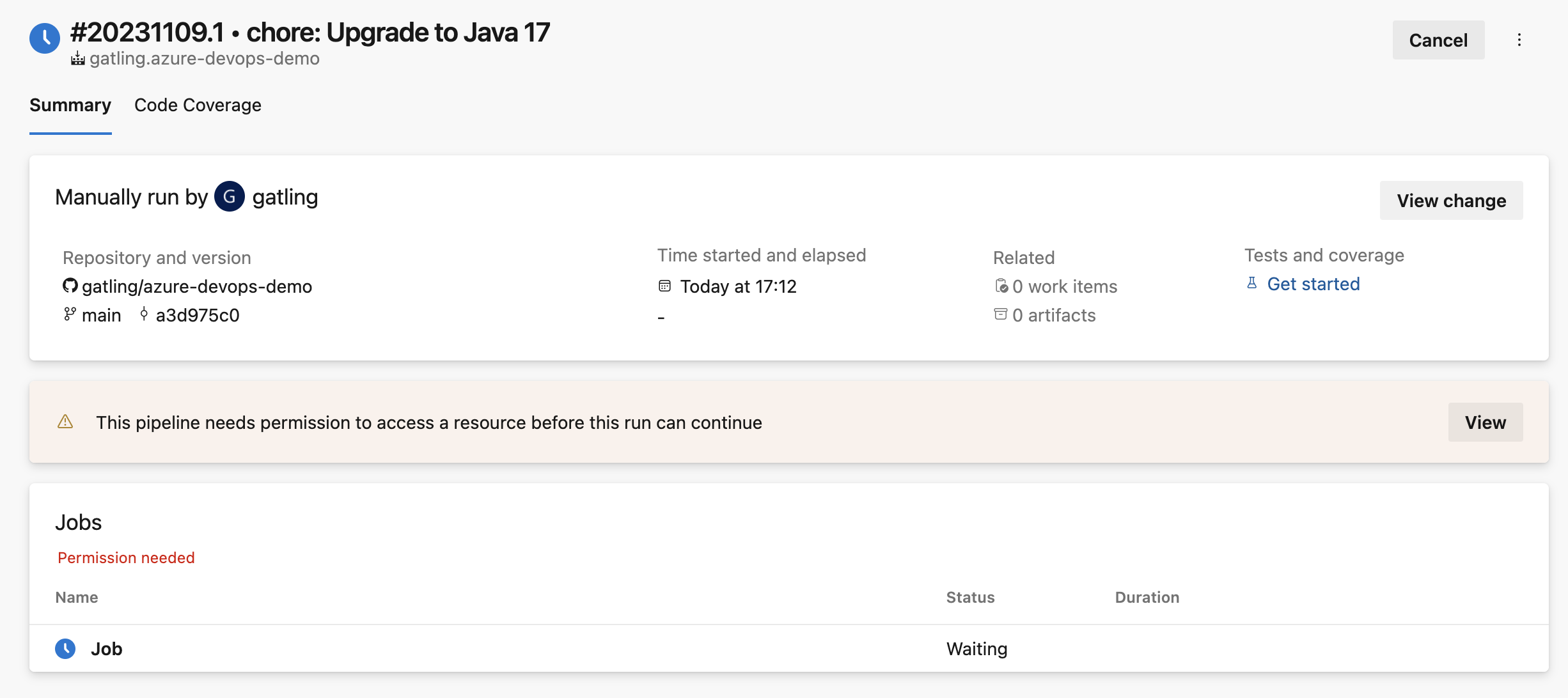
Task: Click the test flask icon beside Get started
Action: 1252,283
